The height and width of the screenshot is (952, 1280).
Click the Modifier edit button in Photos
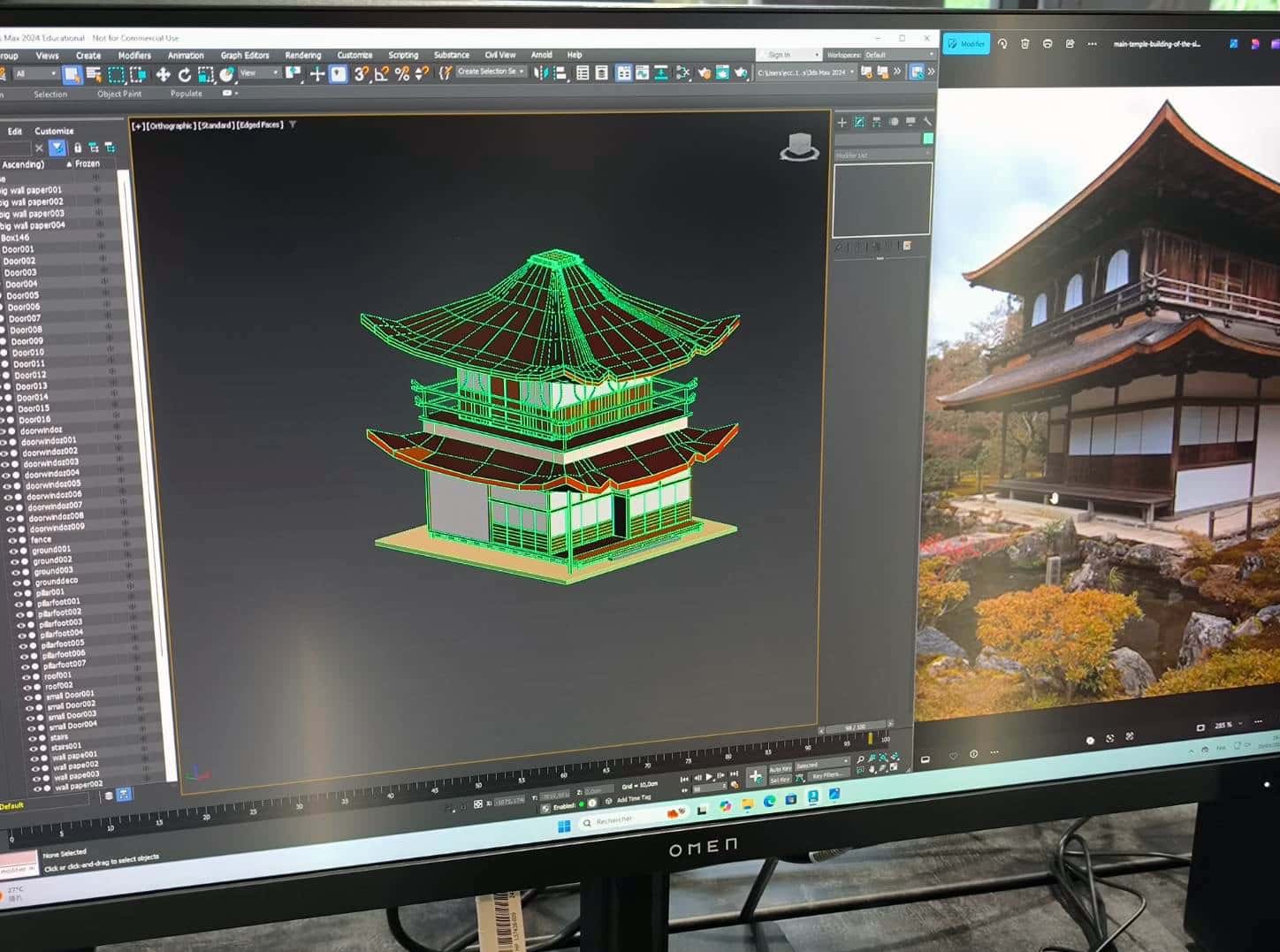click(966, 43)
